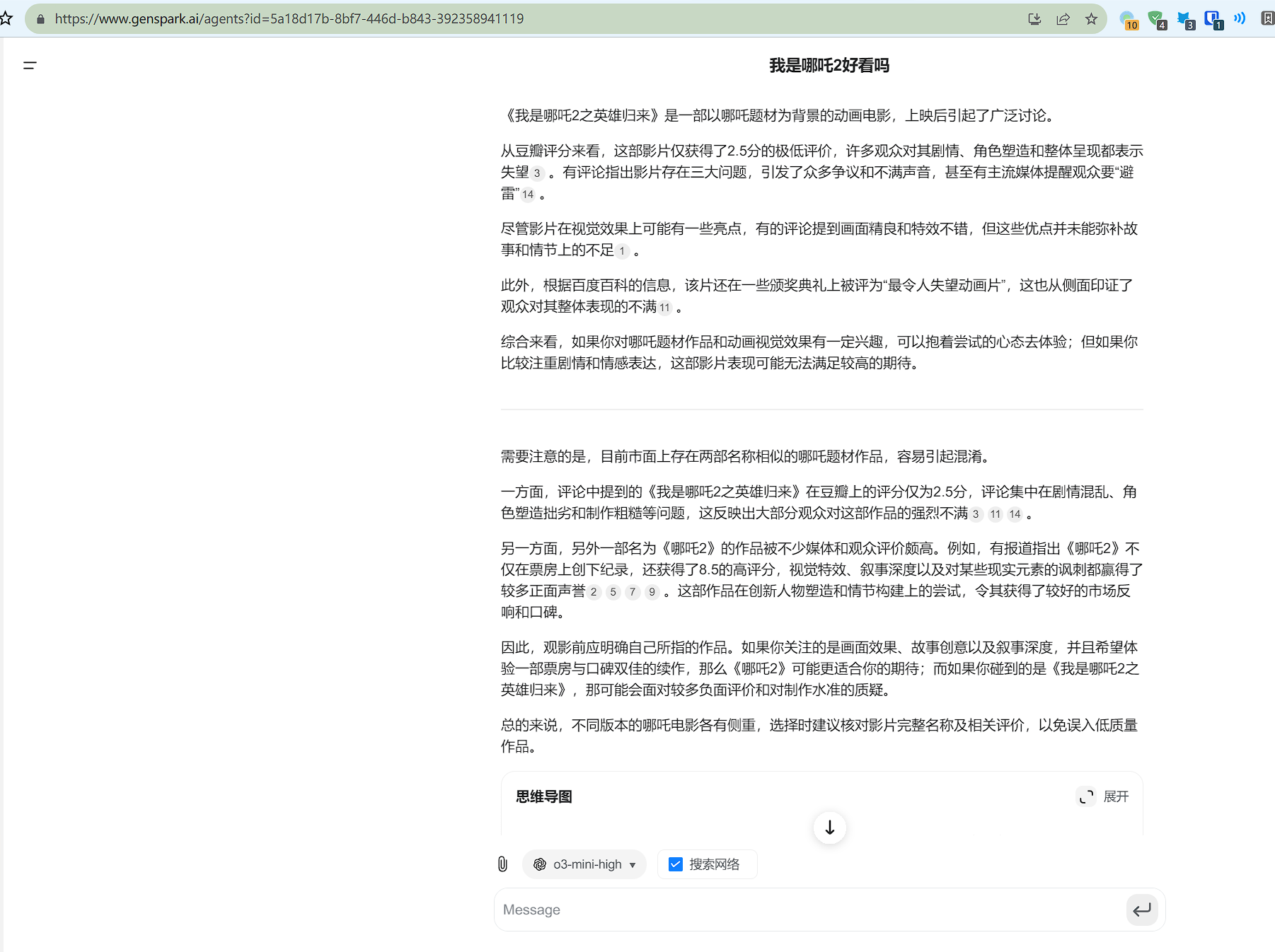Expand the 思维导图 panel with 展开
Image resolution: width=1275 pixels, height=952 pixels.
point(1103,796)
